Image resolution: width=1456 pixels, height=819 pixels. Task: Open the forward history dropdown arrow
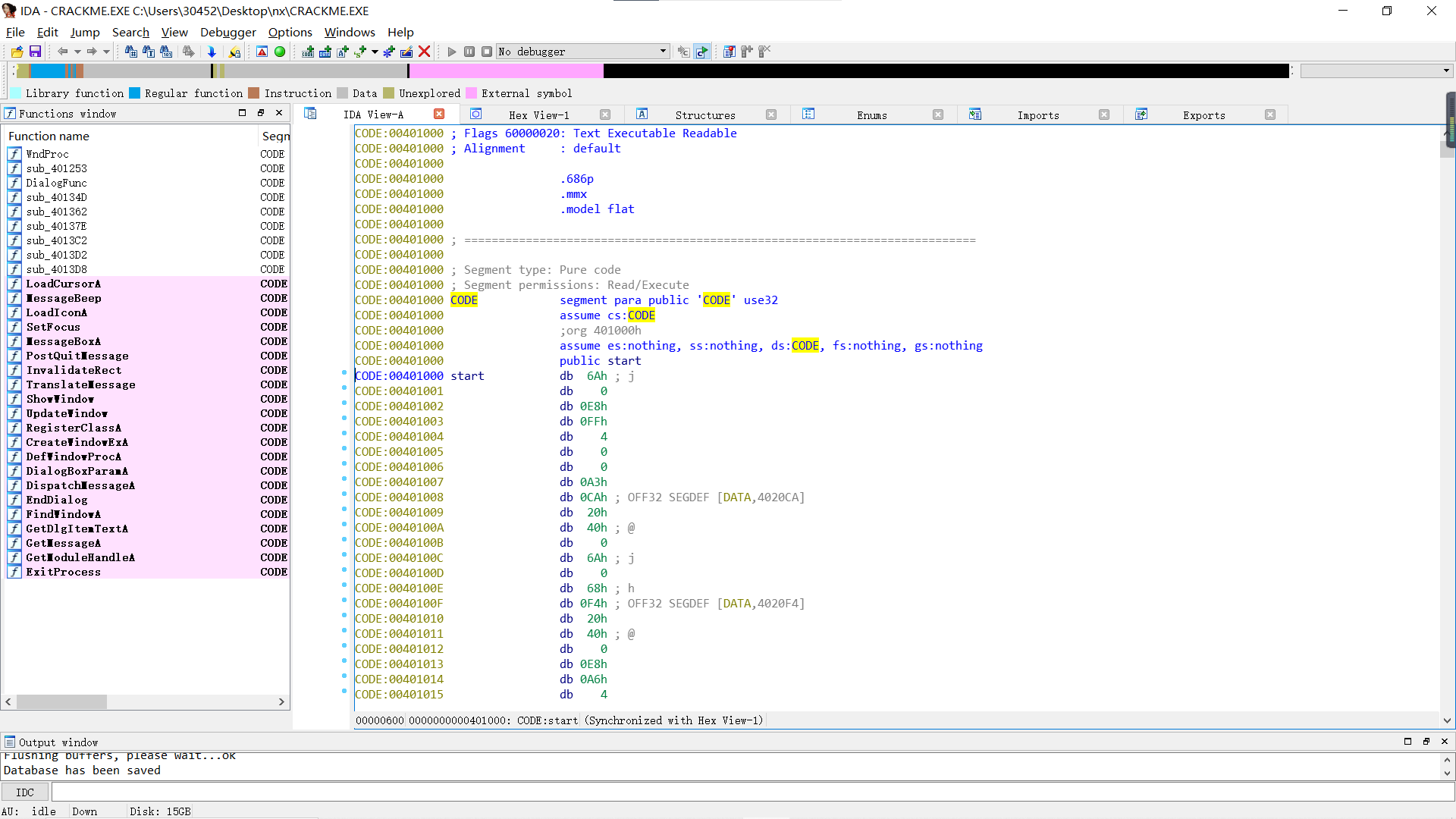click(106, 52)
